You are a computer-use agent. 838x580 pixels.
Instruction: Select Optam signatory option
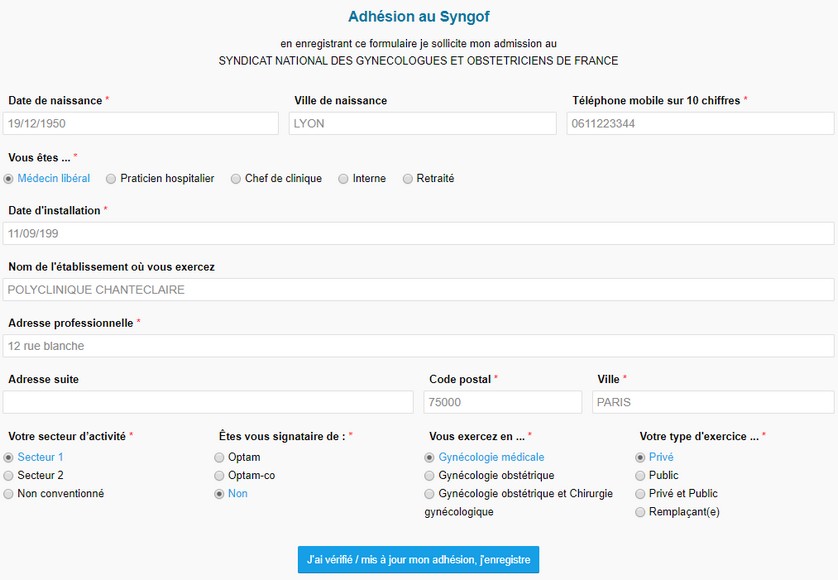pyautogui.click(x=219, y=458)
